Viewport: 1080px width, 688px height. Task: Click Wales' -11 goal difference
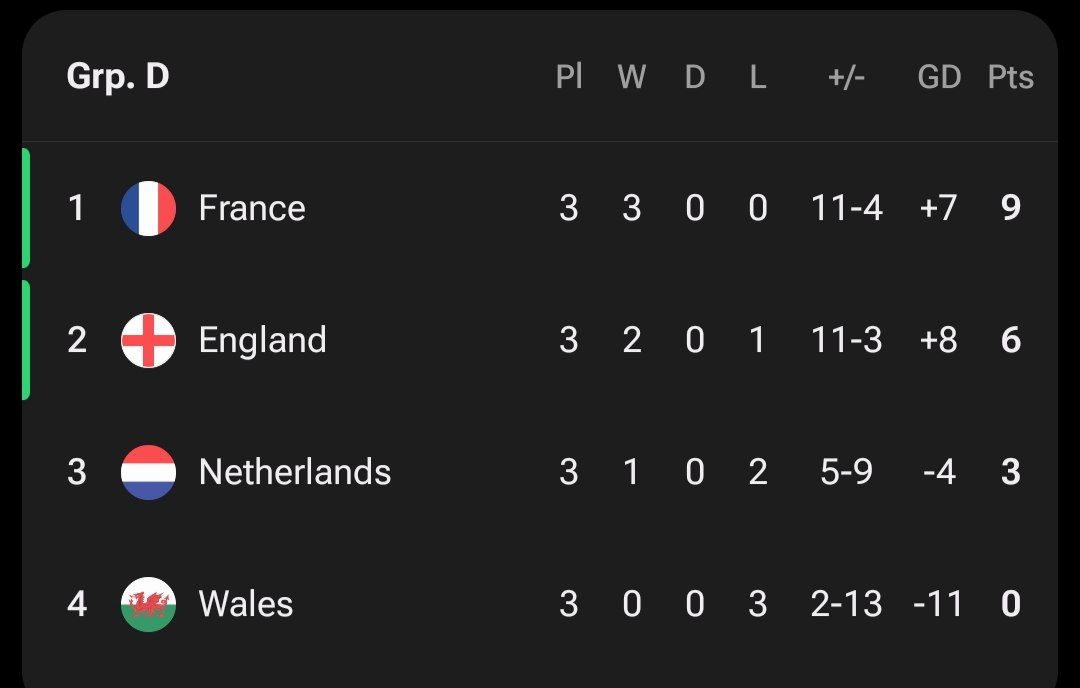[938, 604]
